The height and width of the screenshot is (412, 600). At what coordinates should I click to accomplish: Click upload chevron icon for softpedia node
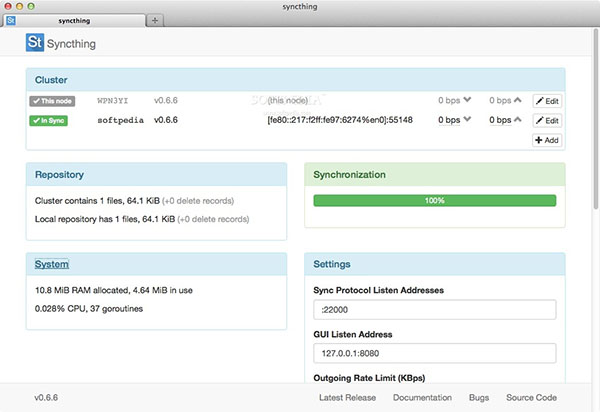click(x=518, y=121)
